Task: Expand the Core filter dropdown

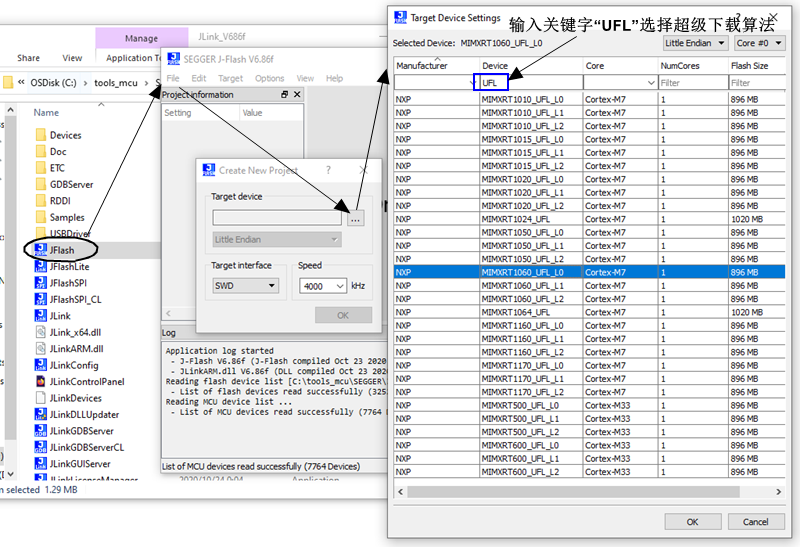Action: click(x=651, y=83)
